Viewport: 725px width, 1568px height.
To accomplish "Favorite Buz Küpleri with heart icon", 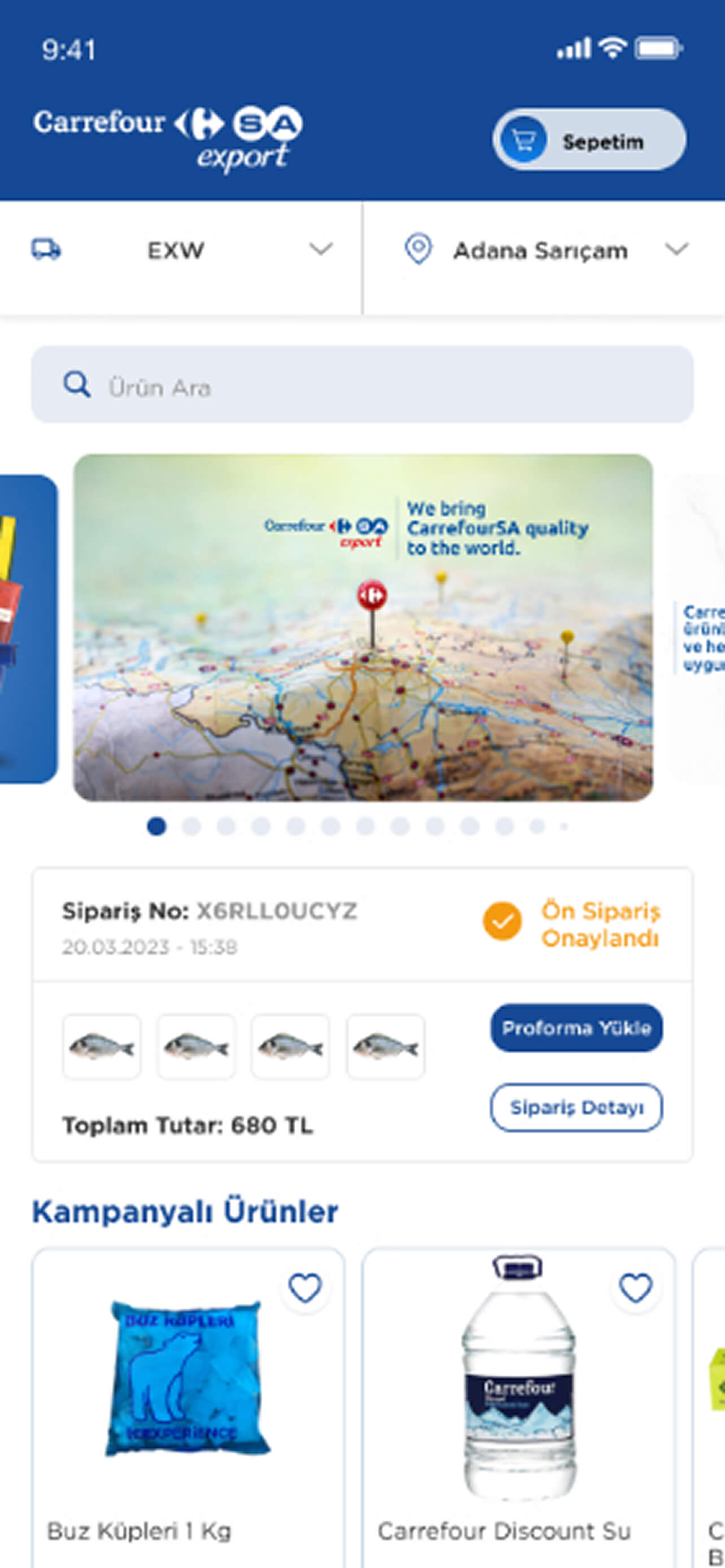I will pyautogui.click(x=305, y=1287).
